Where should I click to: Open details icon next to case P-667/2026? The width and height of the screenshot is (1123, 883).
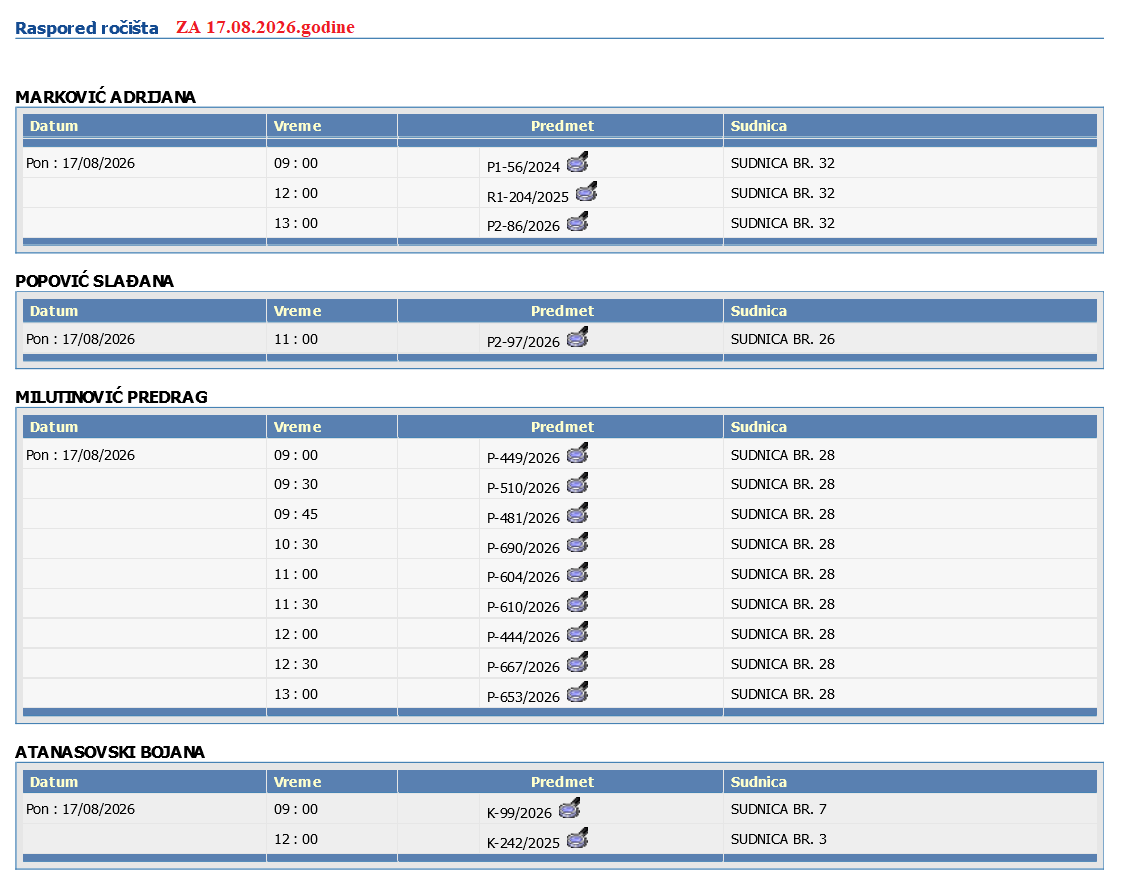point(577,663)
